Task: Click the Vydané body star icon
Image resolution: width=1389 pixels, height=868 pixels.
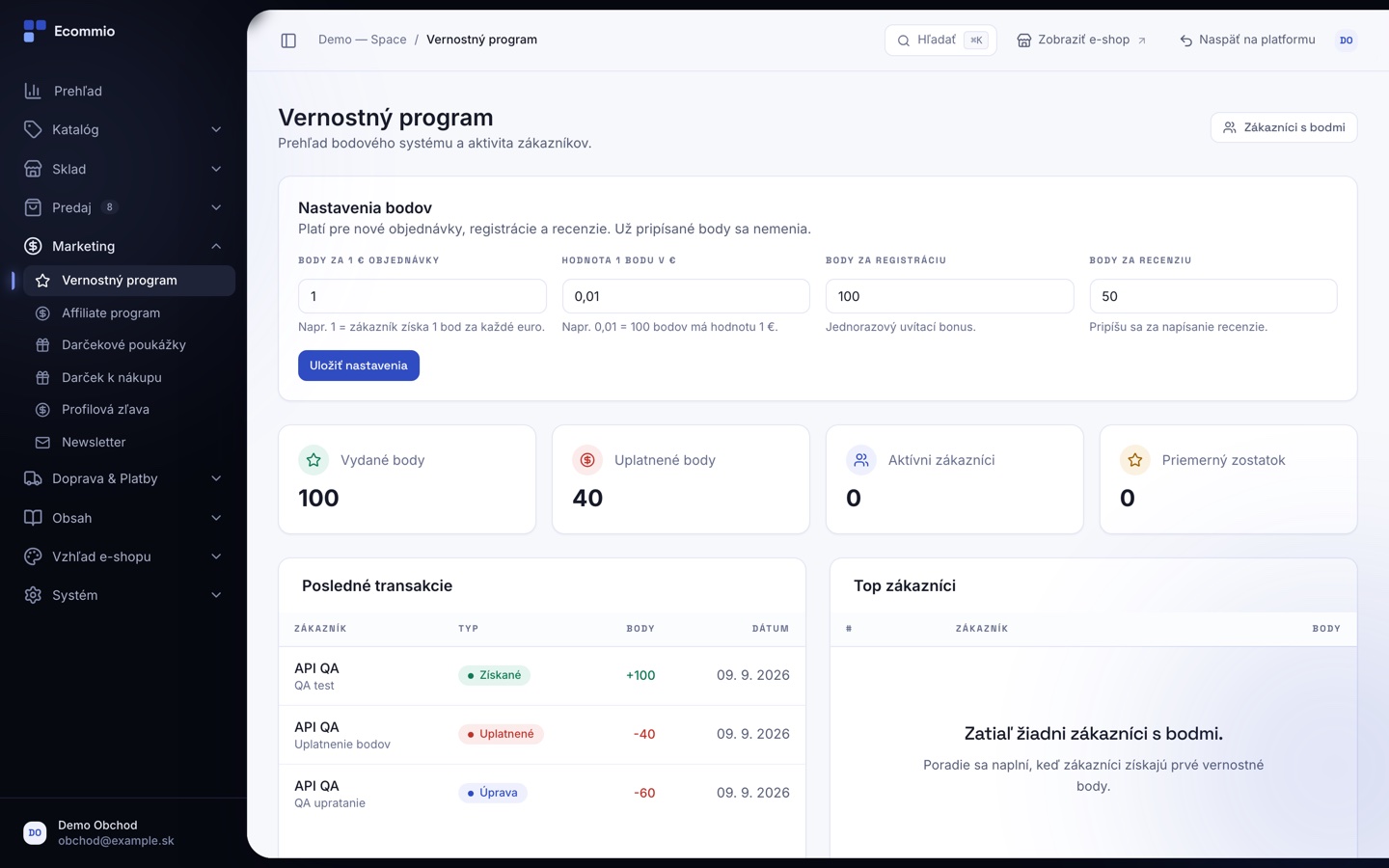Action: pyautogui.click(x=313, y=460)
